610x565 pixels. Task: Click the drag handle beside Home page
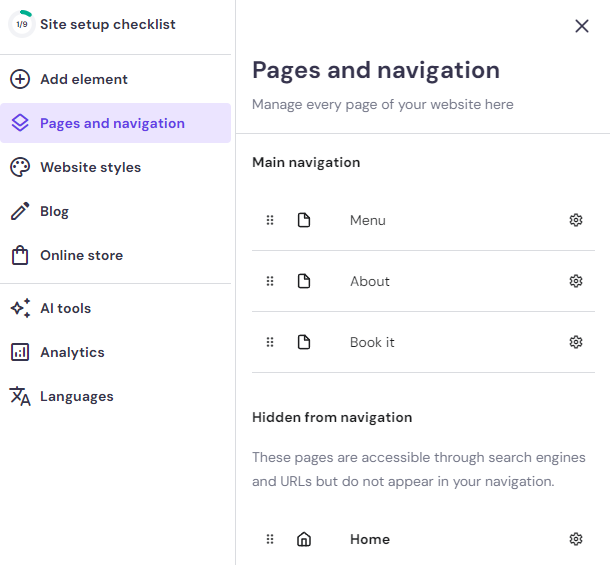[270, 539]
